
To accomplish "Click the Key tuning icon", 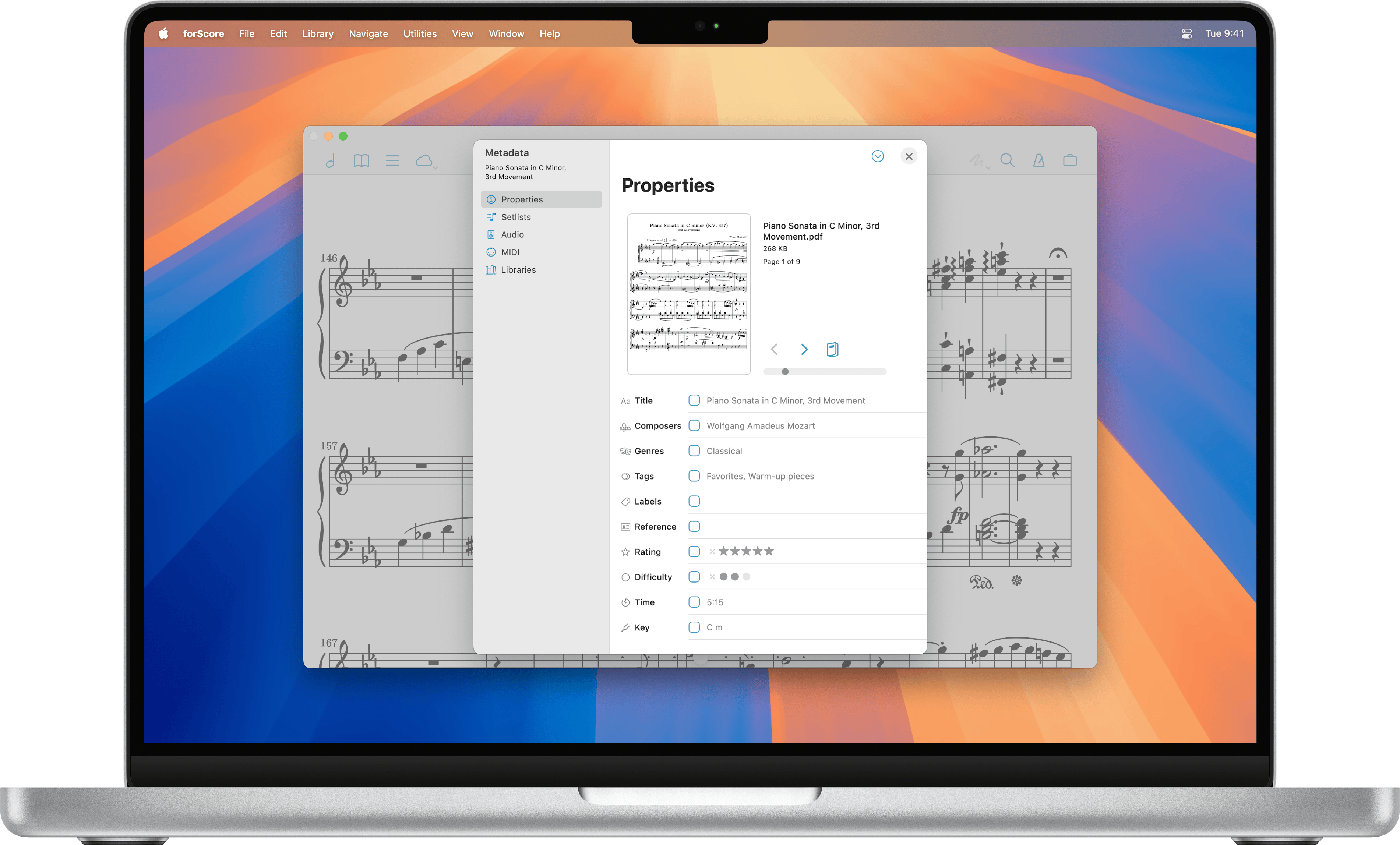I will [x=625, y=627].
